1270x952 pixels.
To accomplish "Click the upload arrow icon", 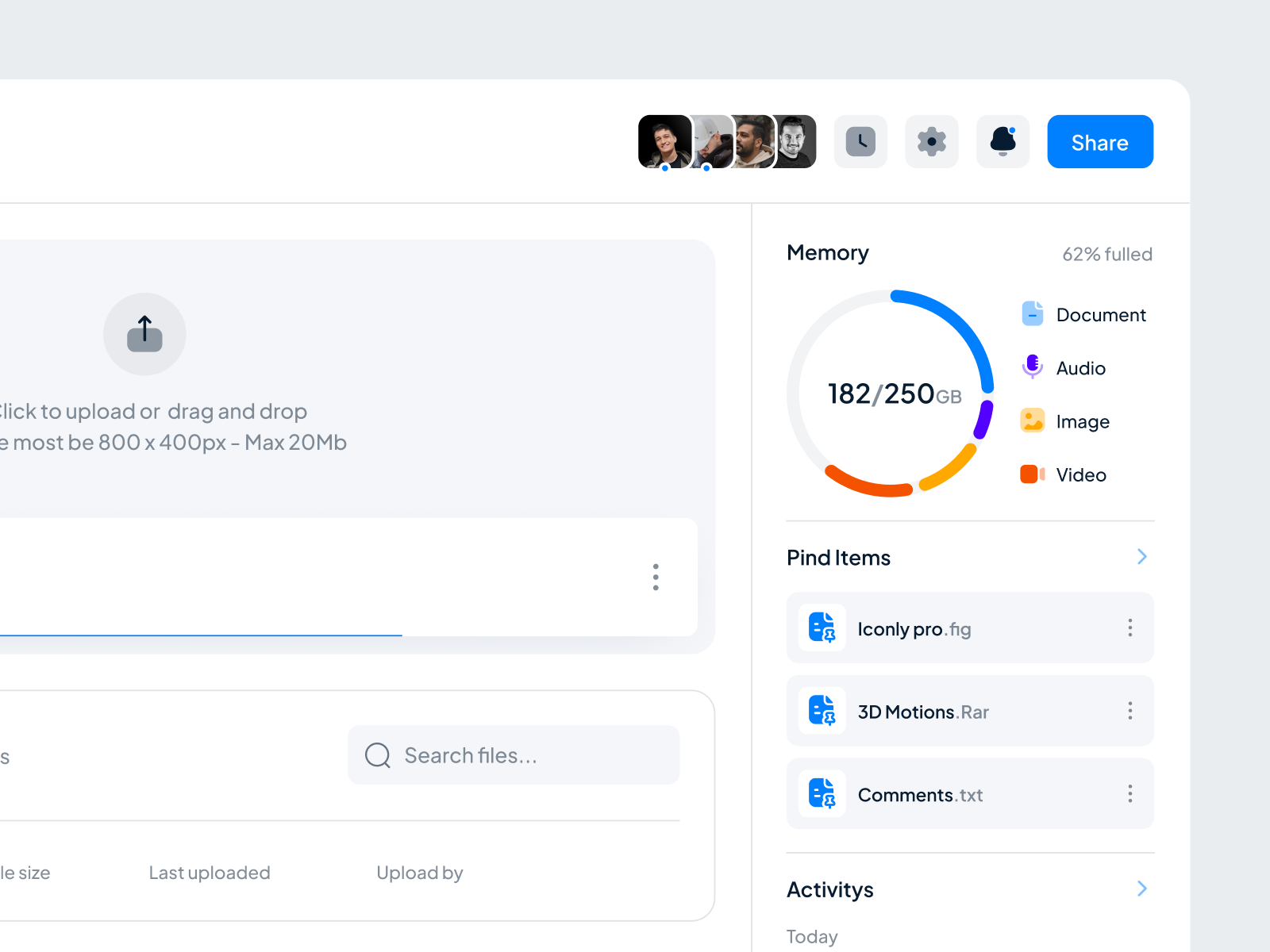I will pos(144,333).
